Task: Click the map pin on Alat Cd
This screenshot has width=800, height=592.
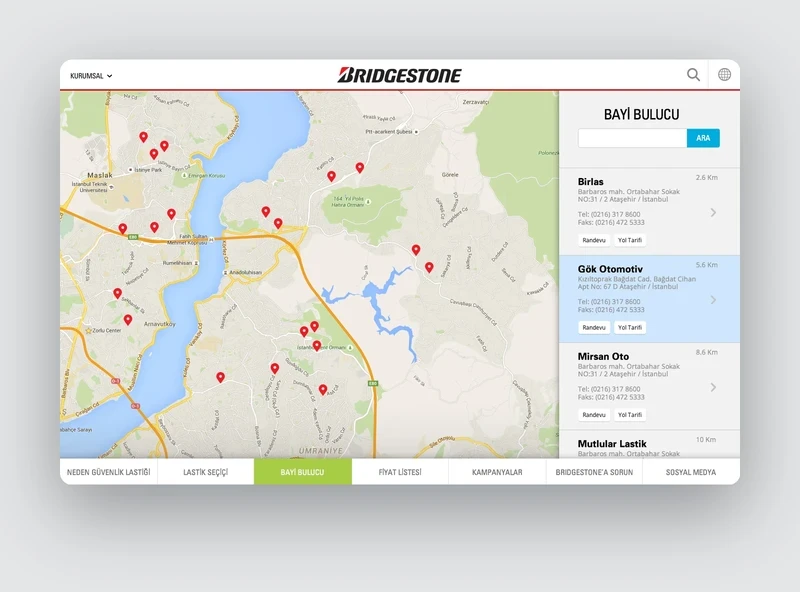Action: click(x=322, y=390)
